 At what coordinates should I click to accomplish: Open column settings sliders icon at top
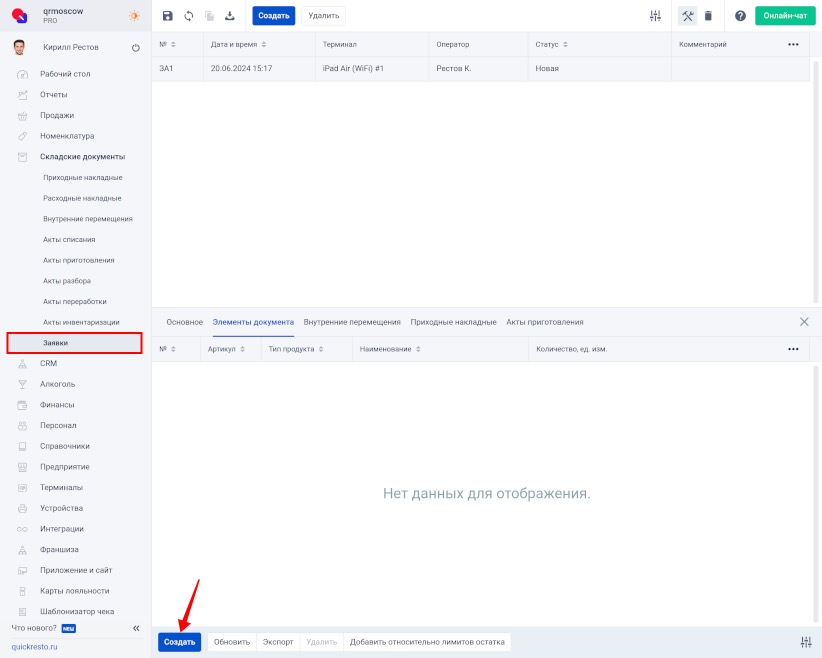(655, 16)
